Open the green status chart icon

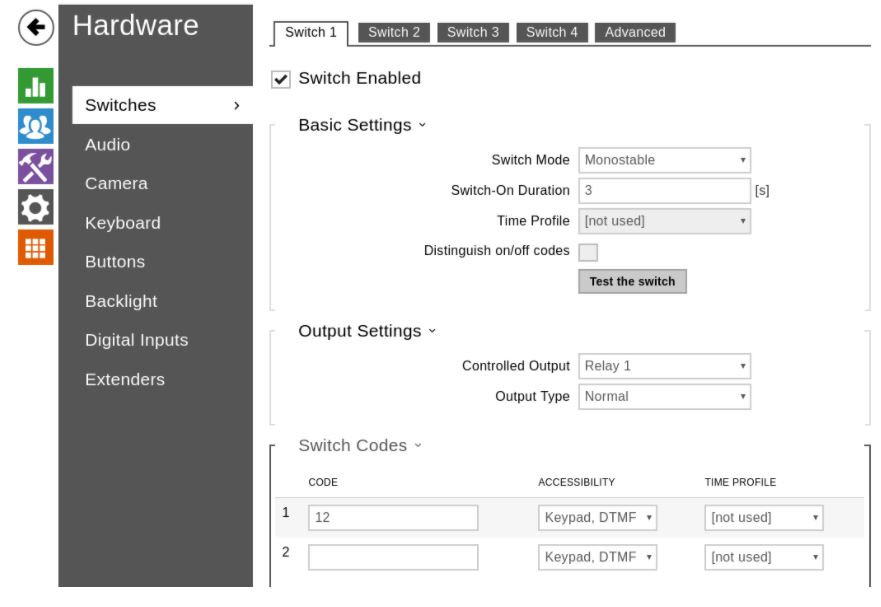36,87
